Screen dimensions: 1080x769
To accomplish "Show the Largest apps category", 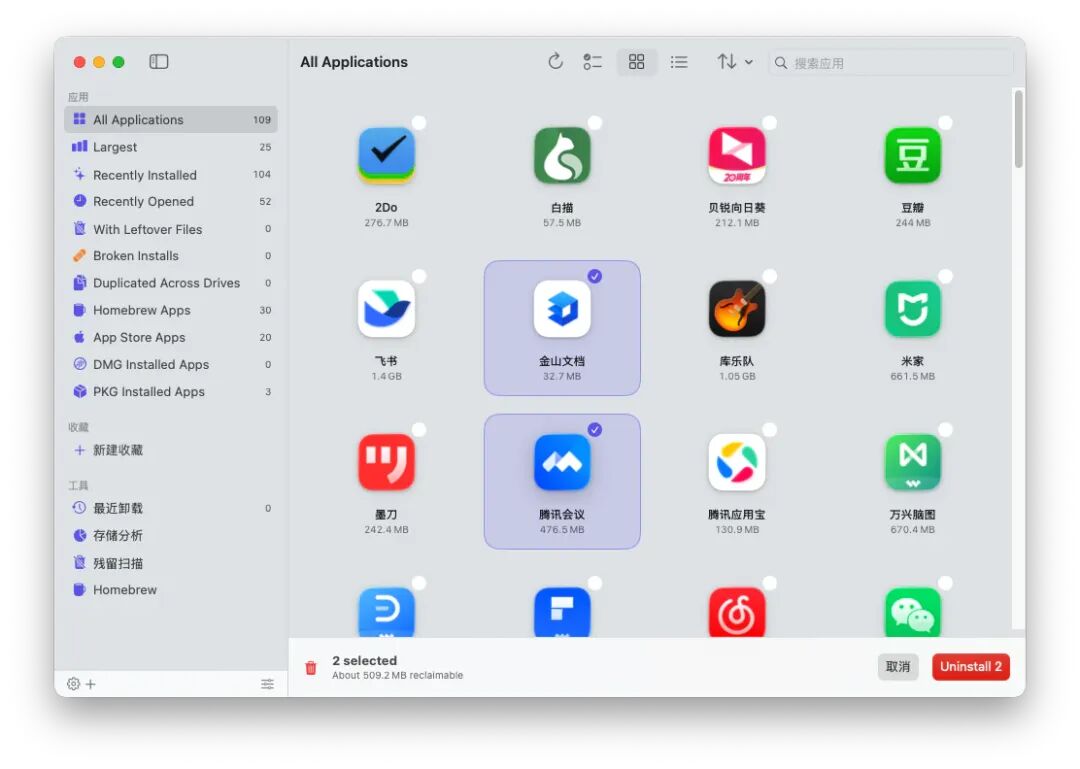I will [171, 147].
